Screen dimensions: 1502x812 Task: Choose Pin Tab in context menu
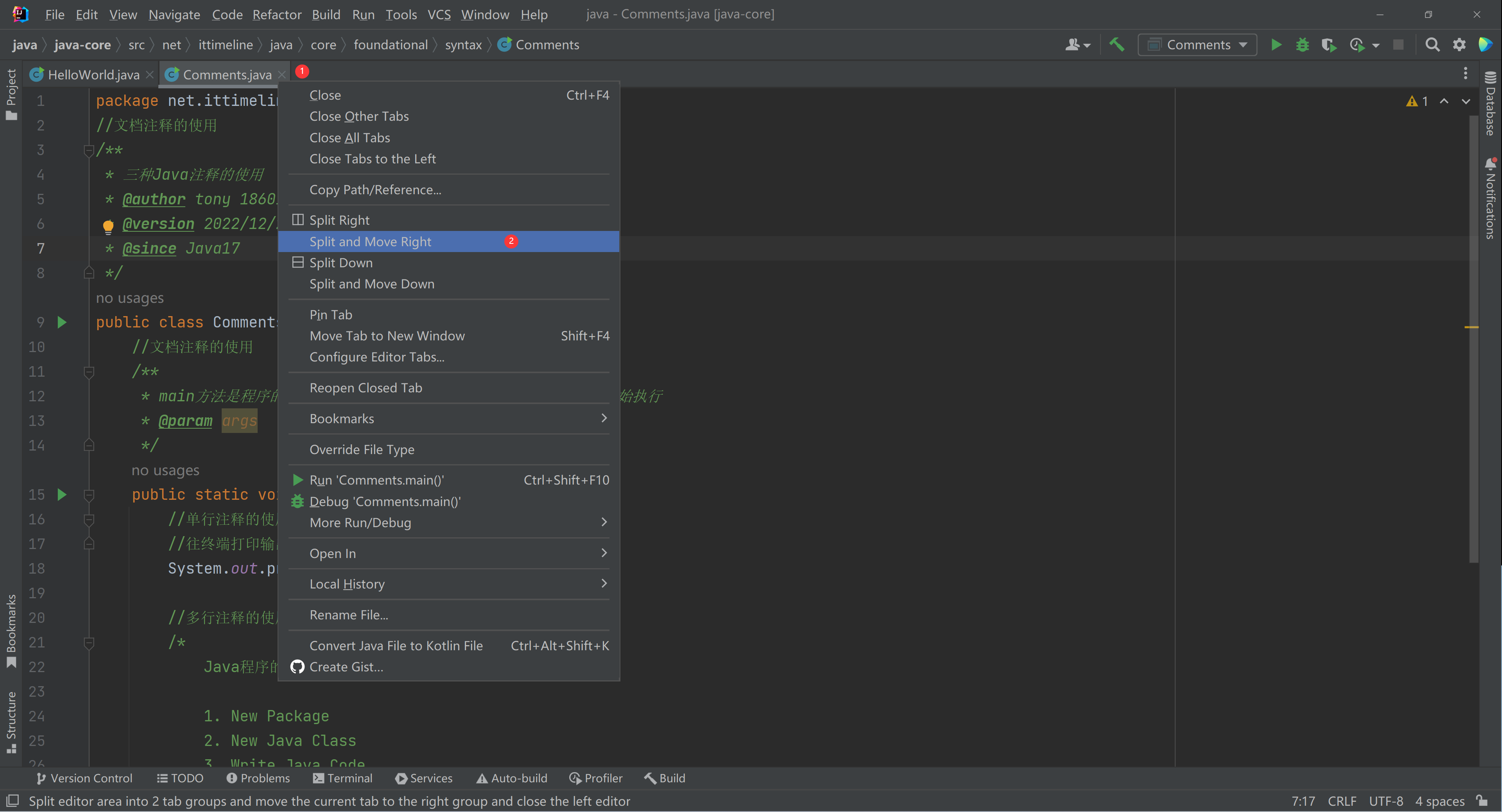coord(448,315)
